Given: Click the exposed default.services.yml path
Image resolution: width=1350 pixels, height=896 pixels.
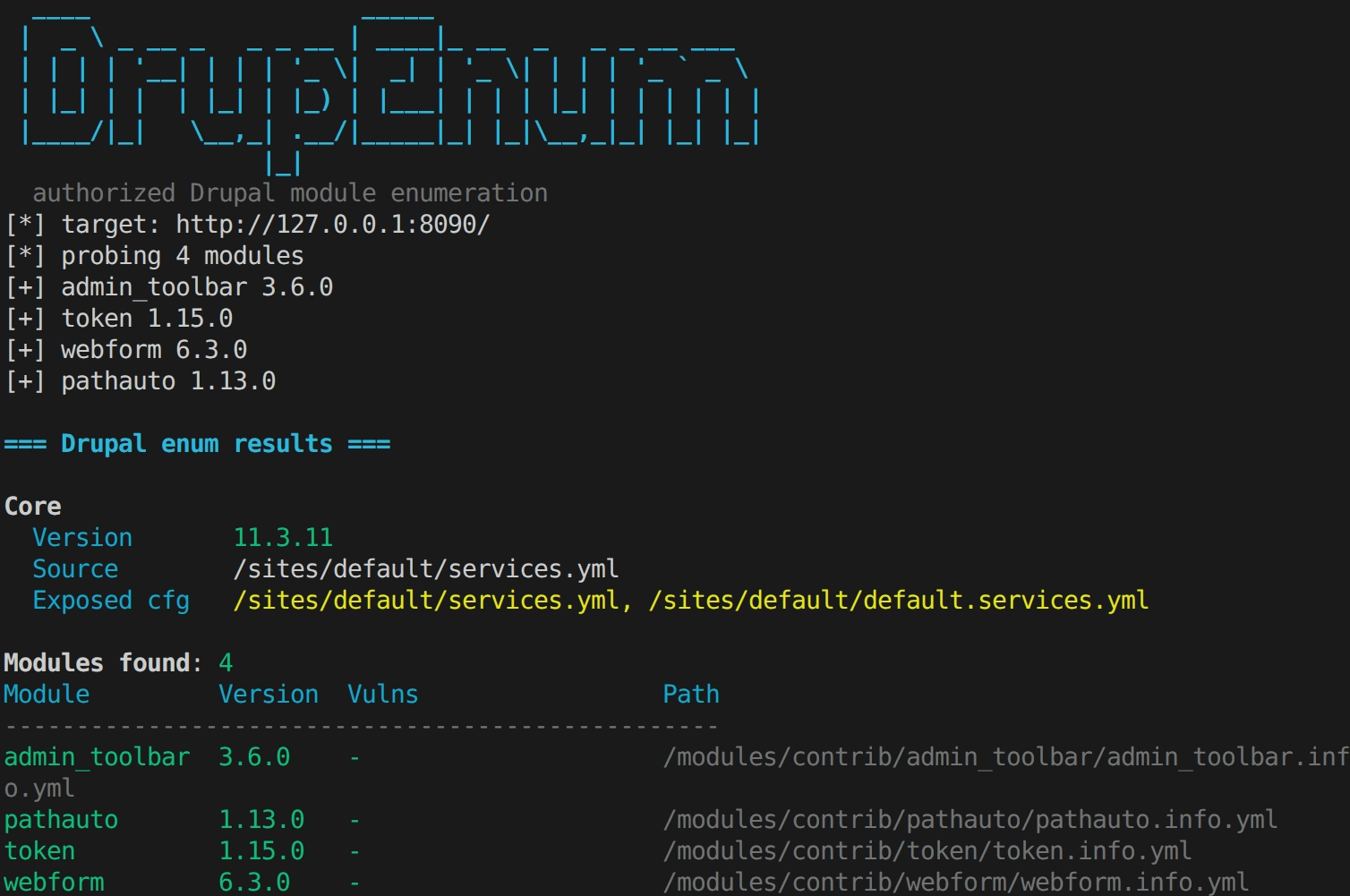Looking at the screenshot, I should (899, 601).
